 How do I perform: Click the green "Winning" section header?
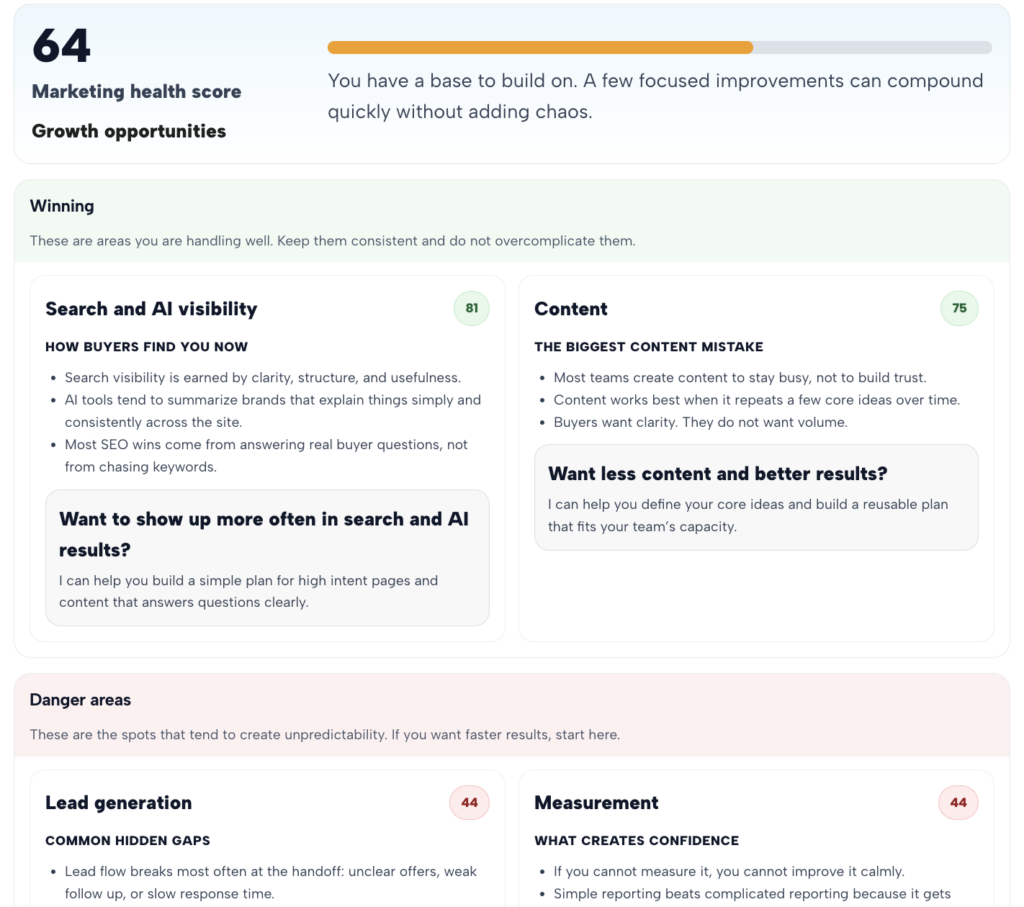coord(62,206)
